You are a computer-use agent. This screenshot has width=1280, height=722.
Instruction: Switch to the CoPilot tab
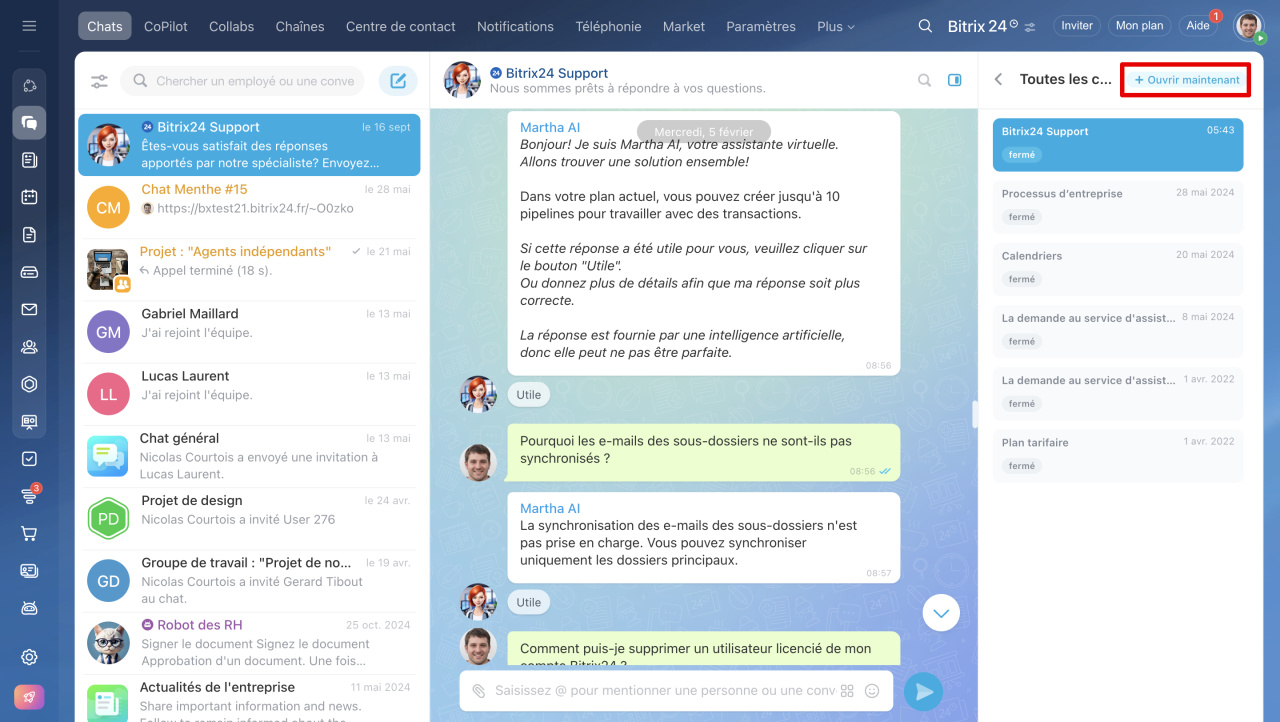[165, 26]
